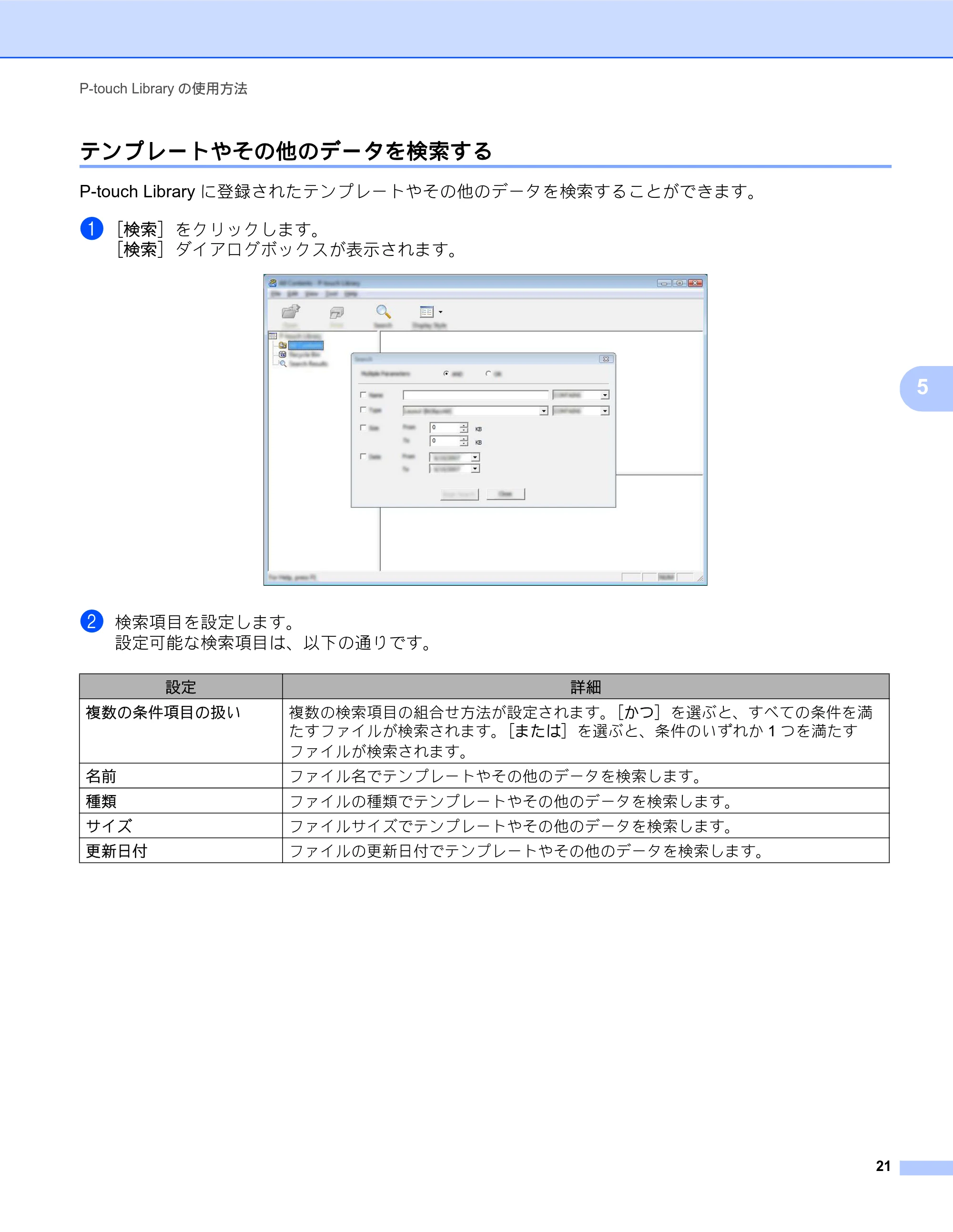Click the Print toolbar icon
Viewport: 953px width, 1232px height.
tap(337, 313)
